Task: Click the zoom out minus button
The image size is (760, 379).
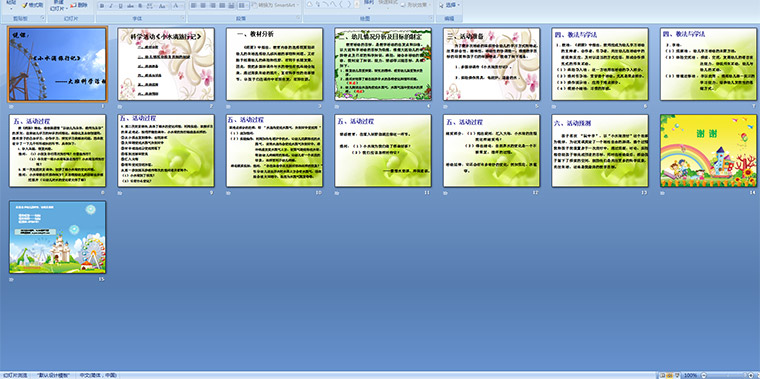Action: (x=704, y=375)
